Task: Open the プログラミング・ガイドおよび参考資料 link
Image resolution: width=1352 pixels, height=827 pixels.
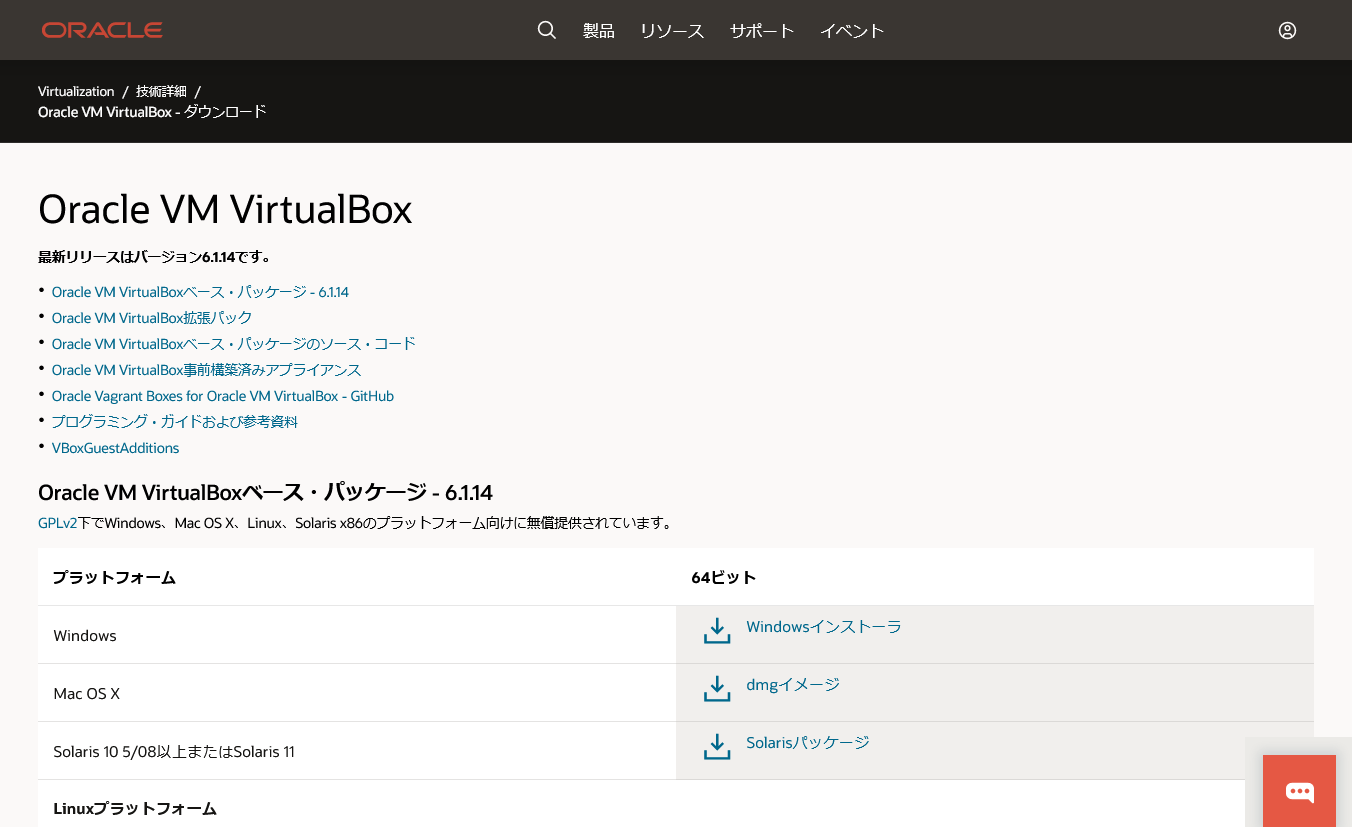Action: point(174,421)
